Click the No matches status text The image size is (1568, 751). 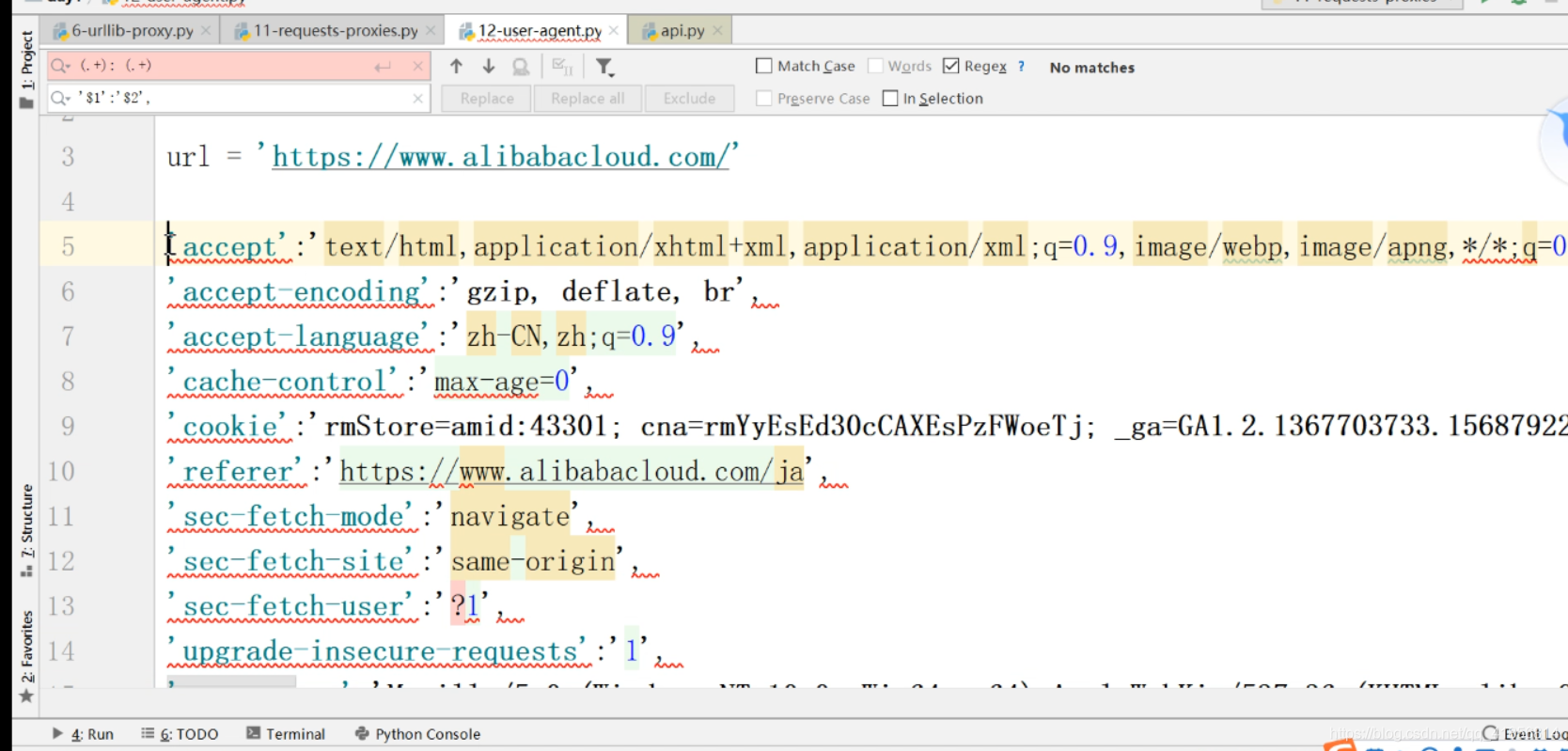pos(1092,67)
